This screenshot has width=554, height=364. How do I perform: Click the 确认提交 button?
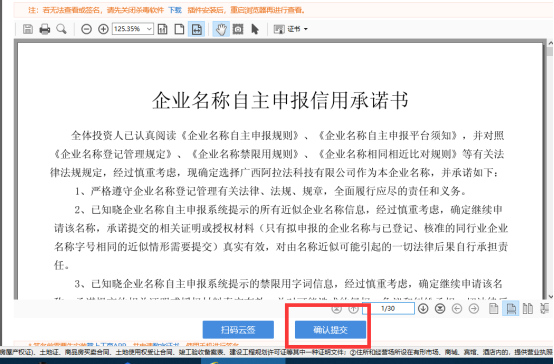click(x=330, y=330)
